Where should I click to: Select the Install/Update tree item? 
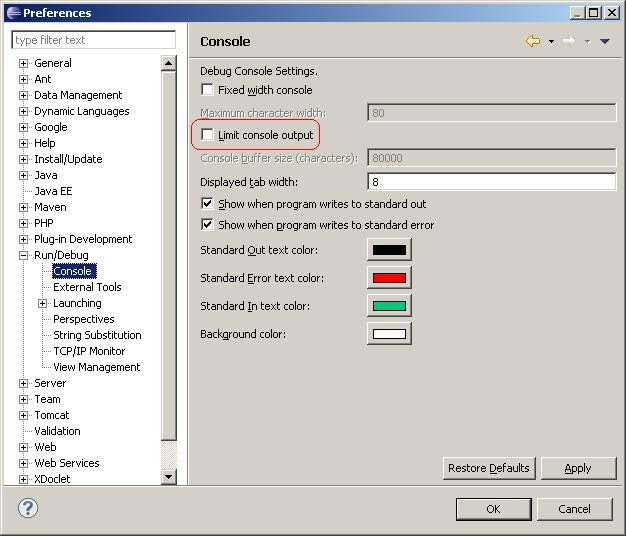point(68,159)
